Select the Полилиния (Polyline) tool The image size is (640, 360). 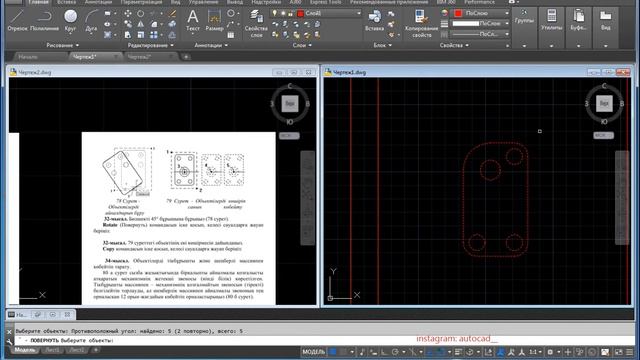pos(44,20)
